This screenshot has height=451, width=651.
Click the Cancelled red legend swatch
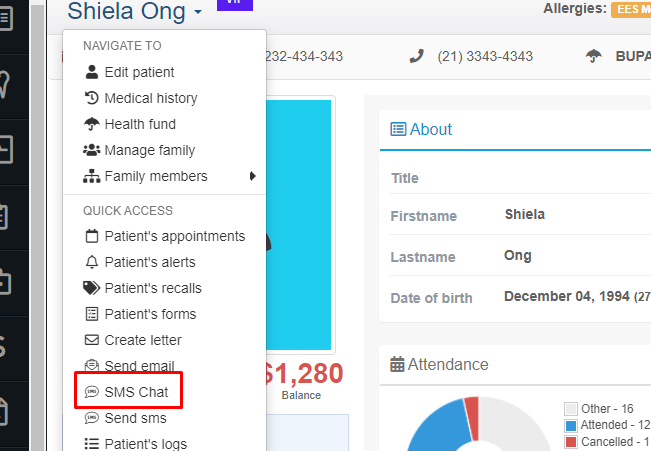[x=571, y=442]
